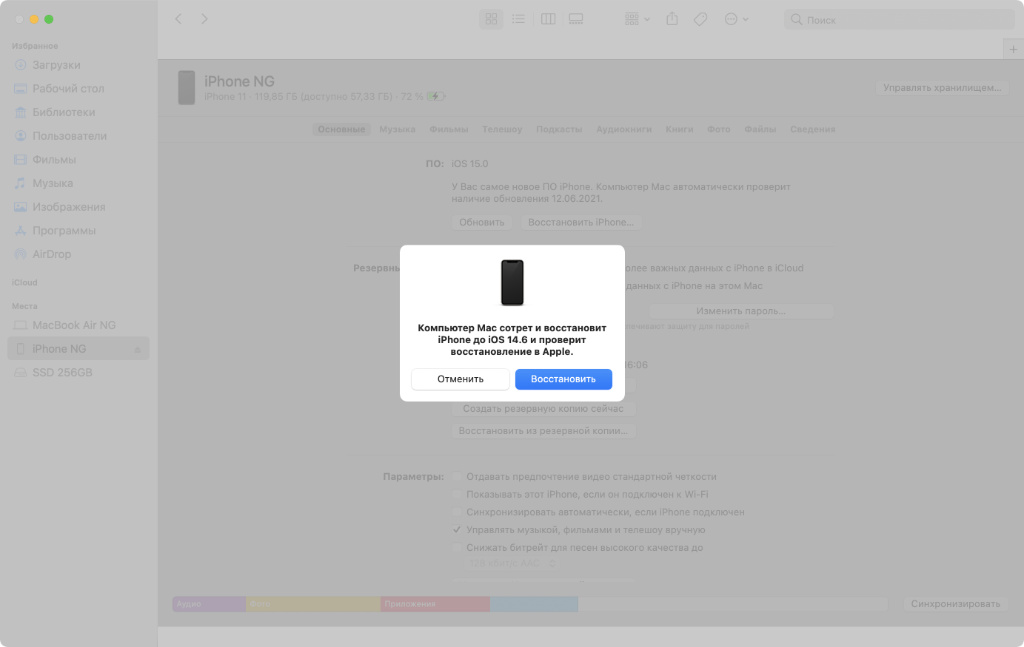Switch to list view
1024x647 pixels.
pos(519,19)
